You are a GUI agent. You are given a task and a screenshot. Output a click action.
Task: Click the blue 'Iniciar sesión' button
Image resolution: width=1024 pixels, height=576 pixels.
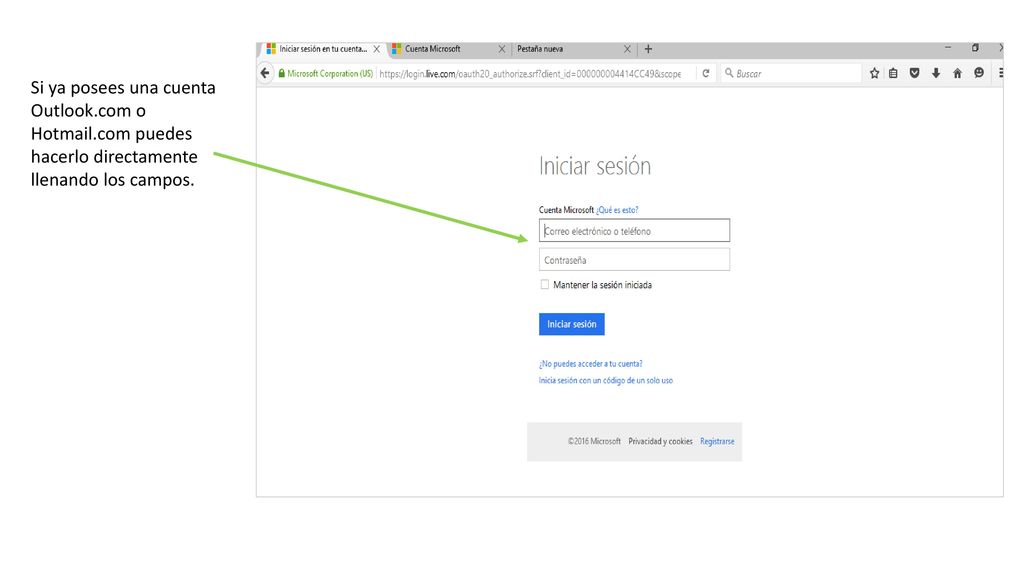[x=571, y=324]
